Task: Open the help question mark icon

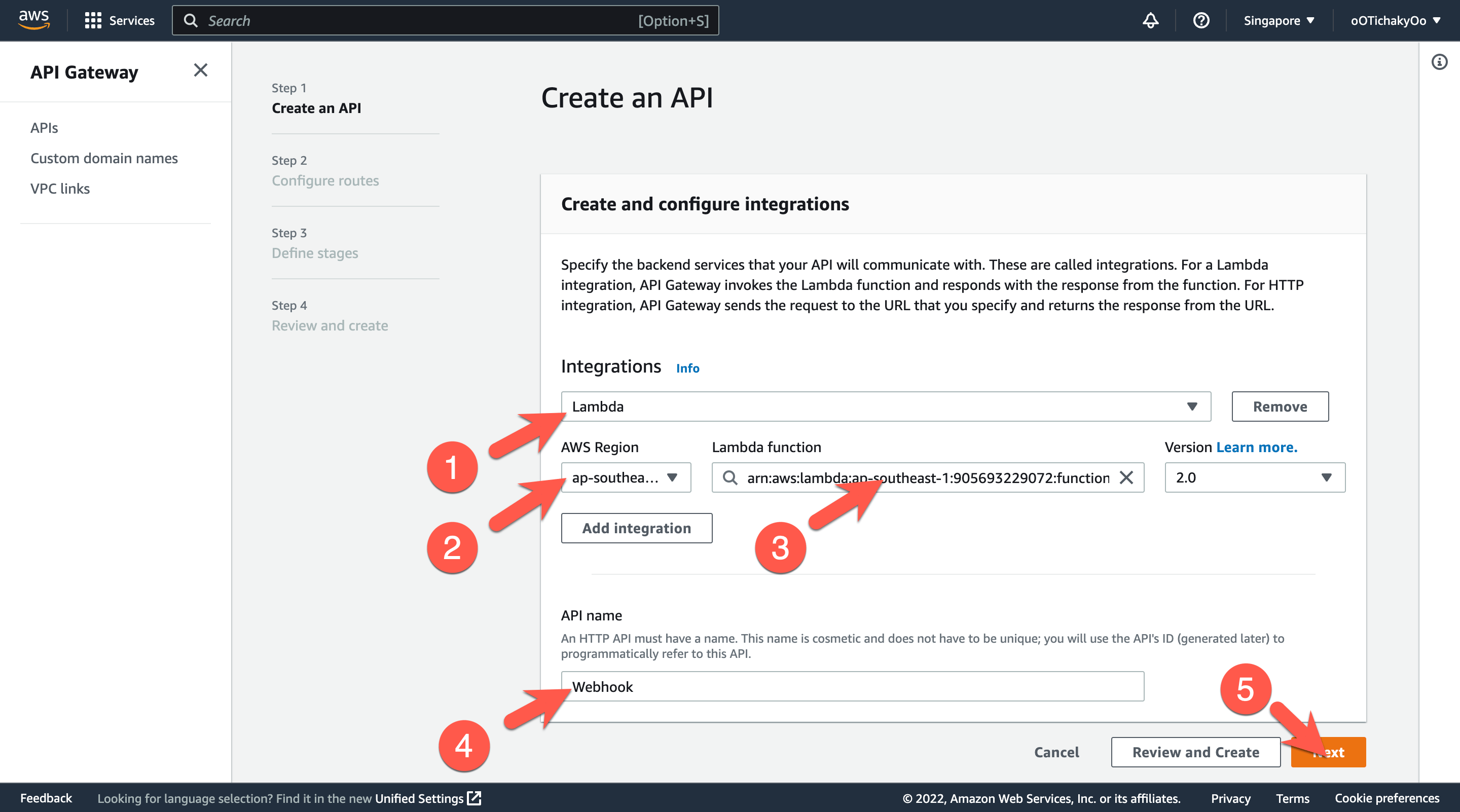Action: (x=1200, y=20)
